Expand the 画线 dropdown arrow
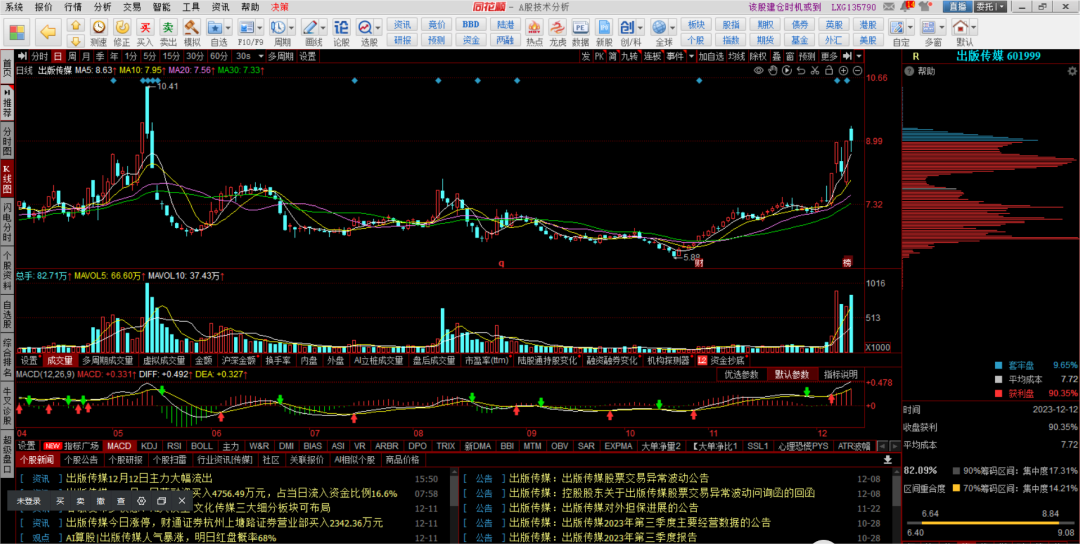The width and height of the screenshot is (1080, 544). coord(322,27)
